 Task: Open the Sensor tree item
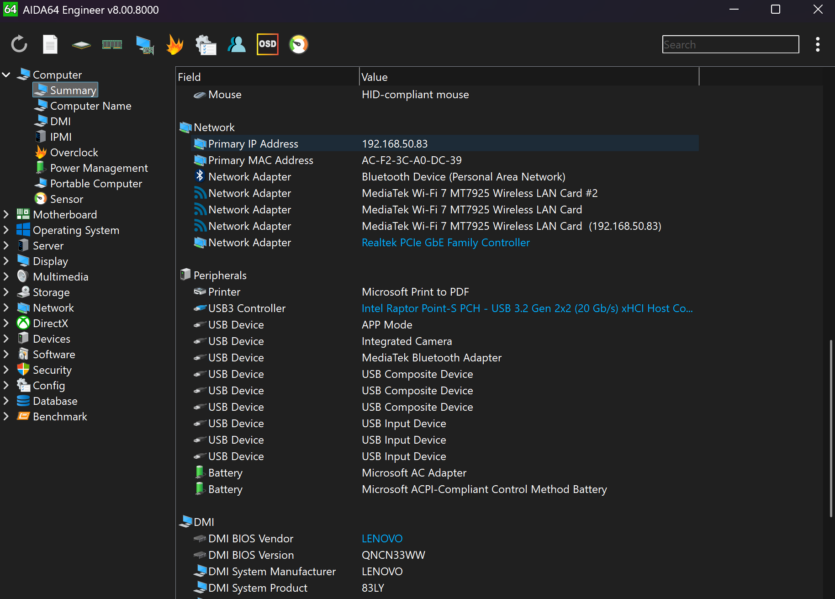(59, 199)
